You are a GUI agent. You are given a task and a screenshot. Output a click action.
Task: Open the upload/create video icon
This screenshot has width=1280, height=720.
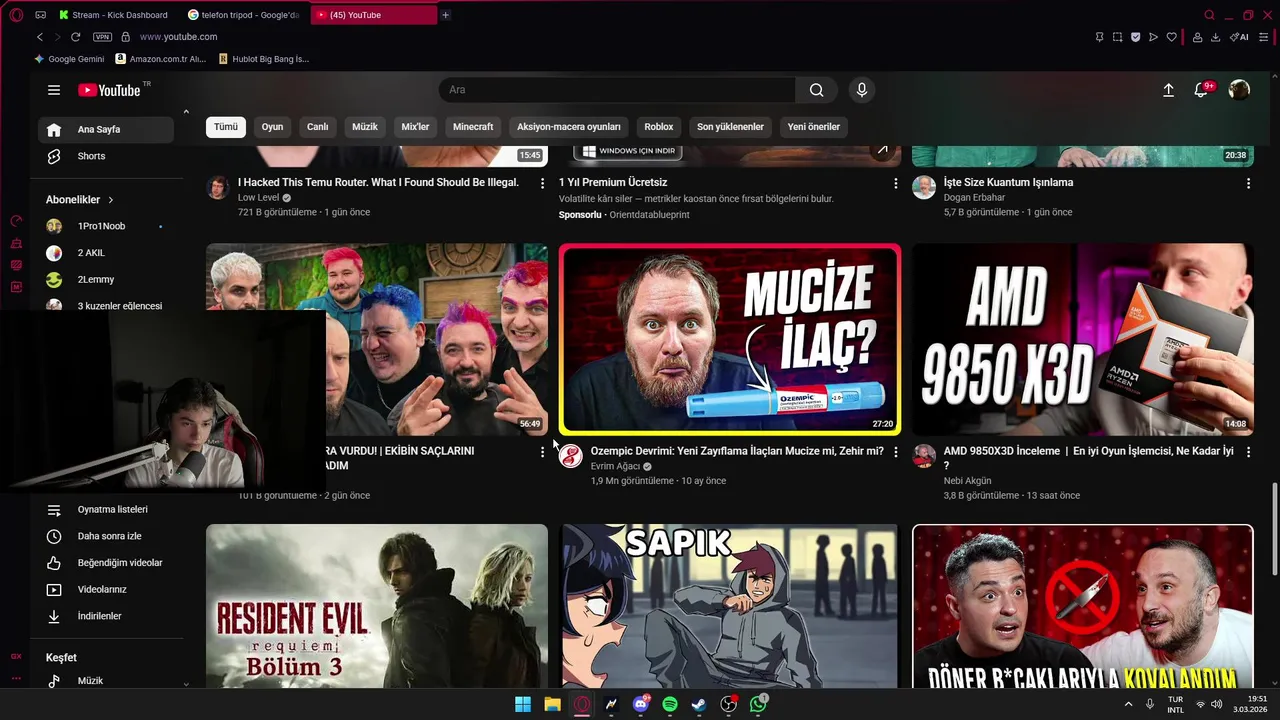1168,90
